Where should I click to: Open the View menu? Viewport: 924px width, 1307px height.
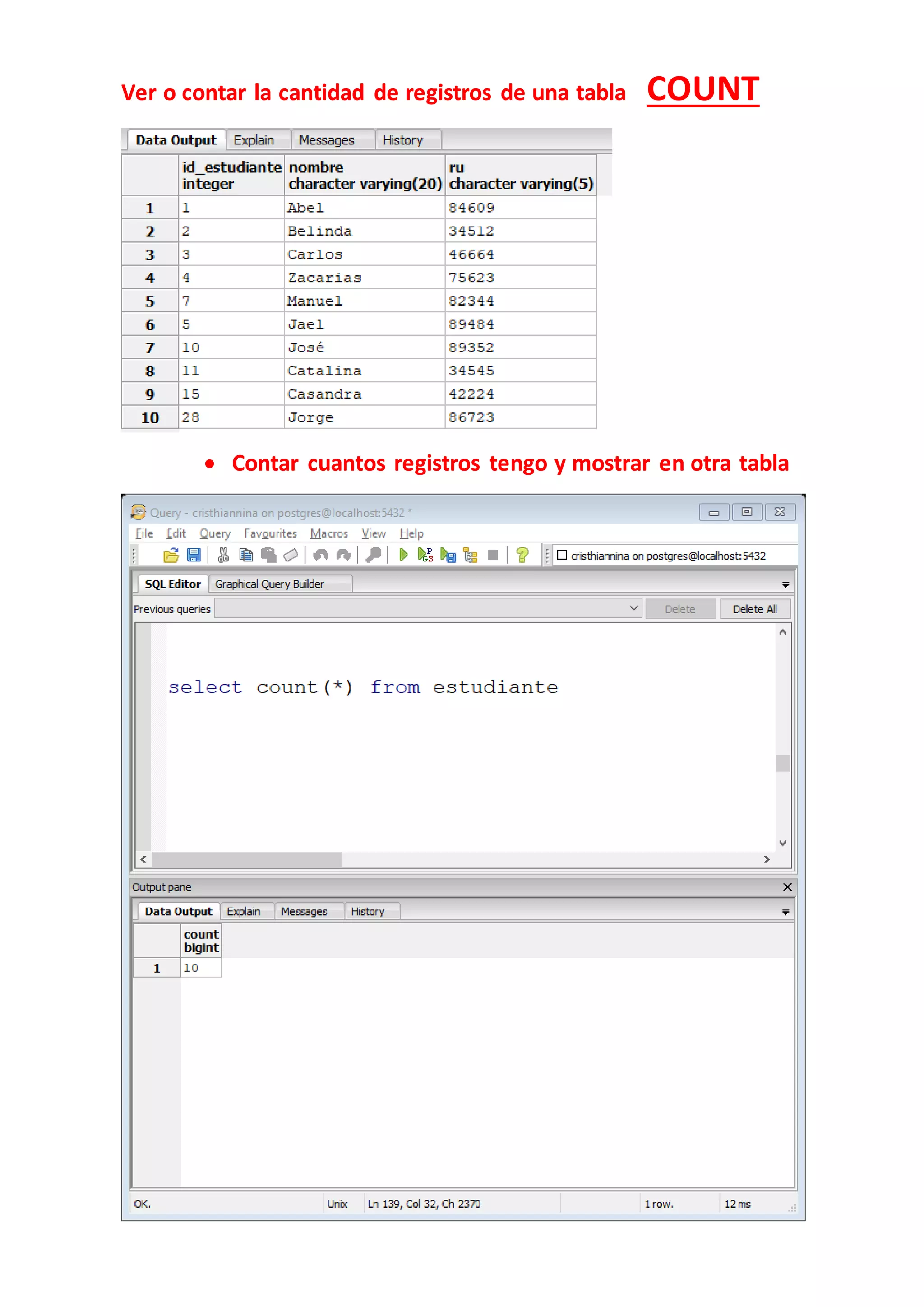click(x=374, y=533)
